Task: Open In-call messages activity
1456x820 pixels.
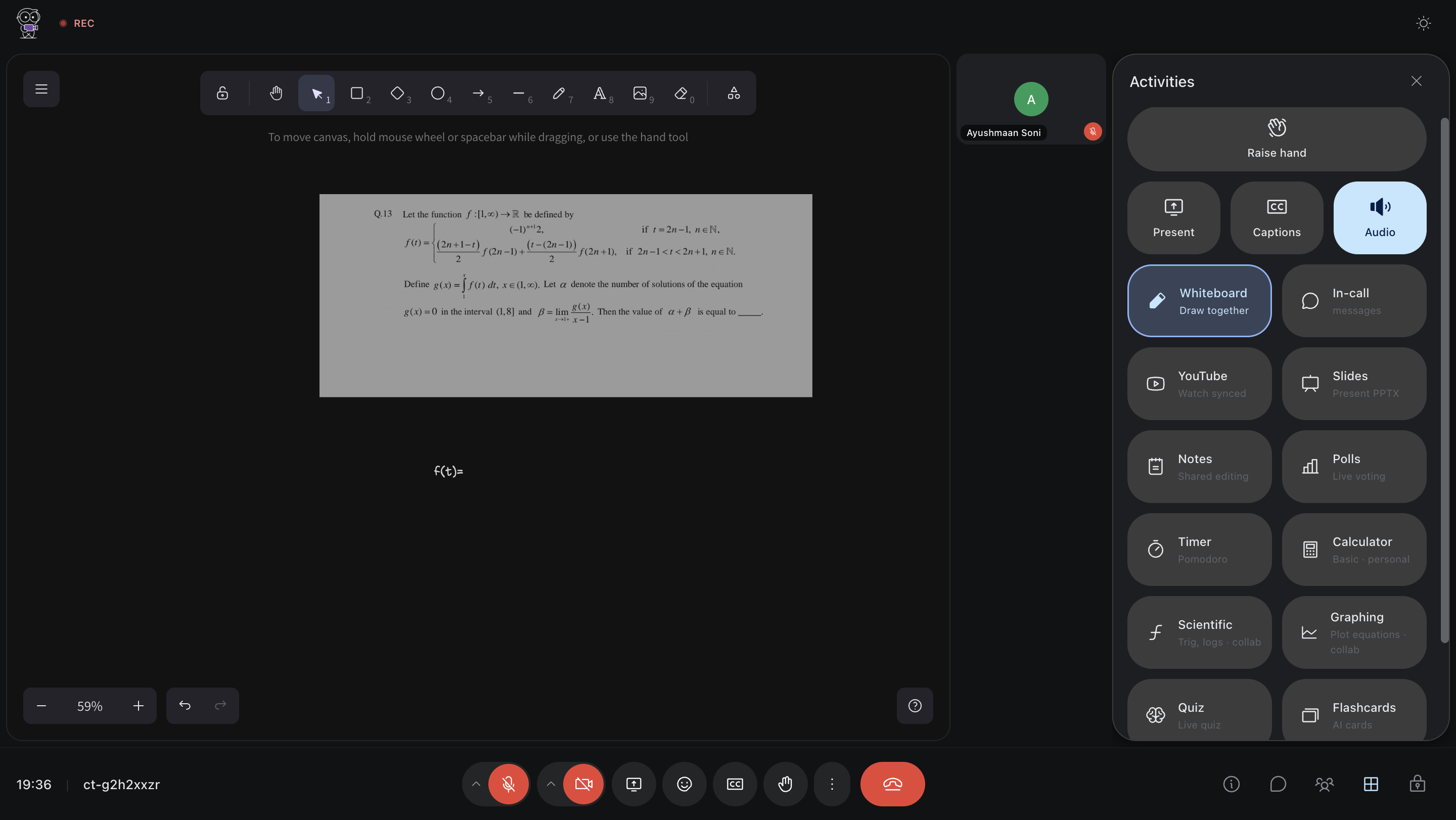Action: 1354,301
